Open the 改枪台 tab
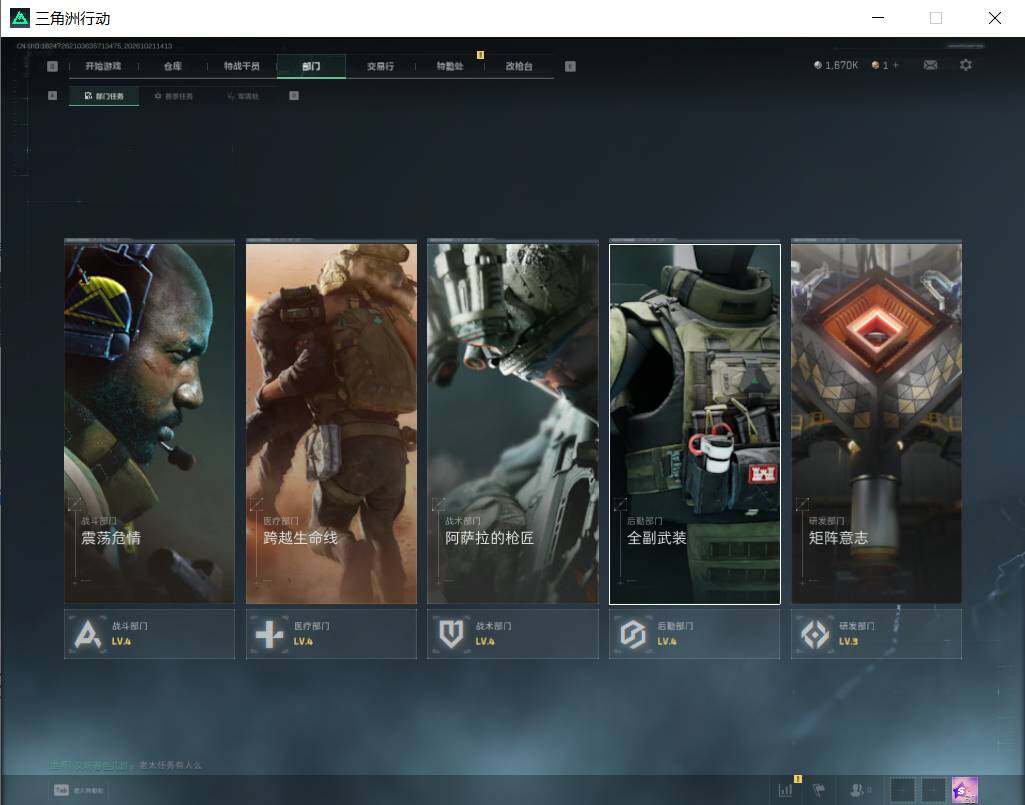This screenshot has width=1025, height=805. 519,66
